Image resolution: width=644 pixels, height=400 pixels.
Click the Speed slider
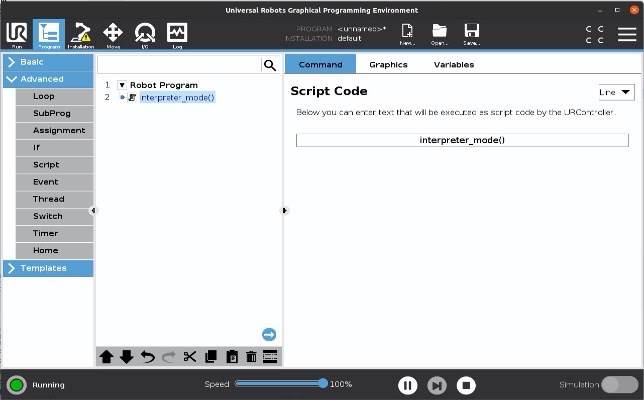pos(279,384)
